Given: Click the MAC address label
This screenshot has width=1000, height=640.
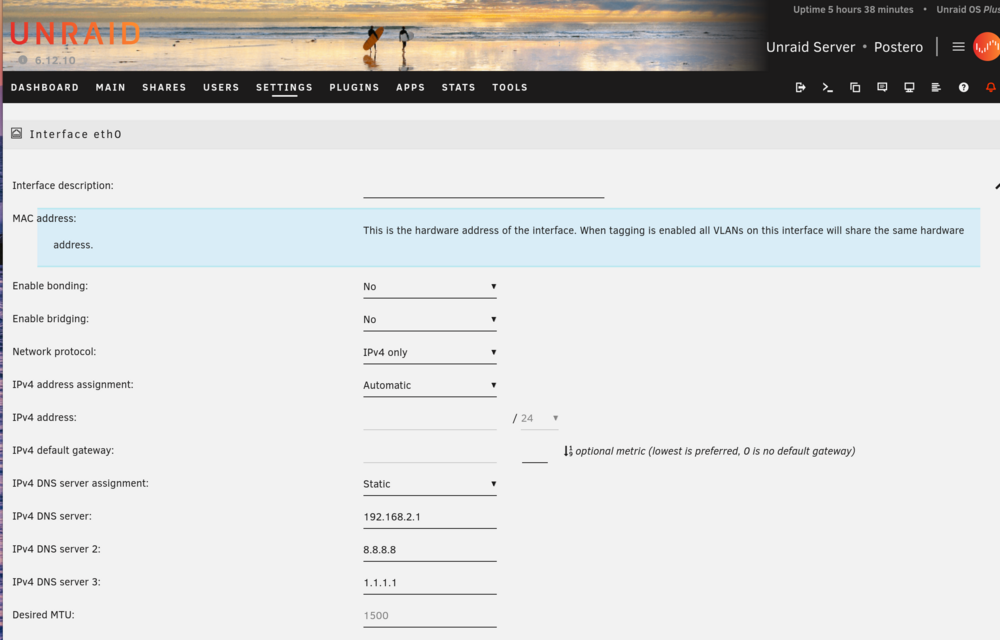Looking at the screenshot, I should tap(44, 218).
